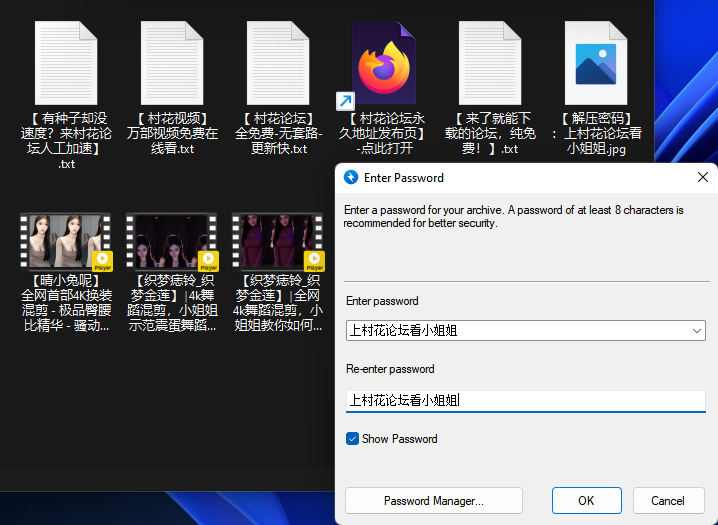
Task: Open the Password Manager
Action: [433, 501]
